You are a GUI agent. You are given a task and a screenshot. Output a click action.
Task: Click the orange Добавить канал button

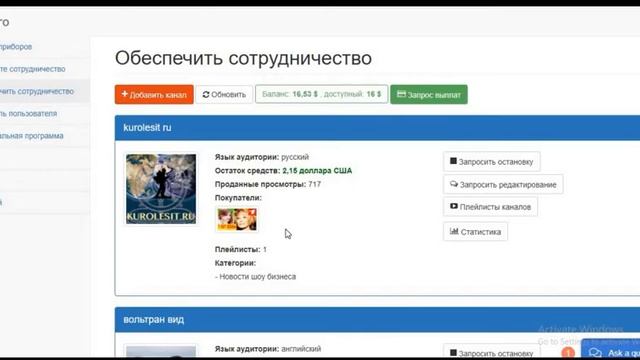coord(154,95)
